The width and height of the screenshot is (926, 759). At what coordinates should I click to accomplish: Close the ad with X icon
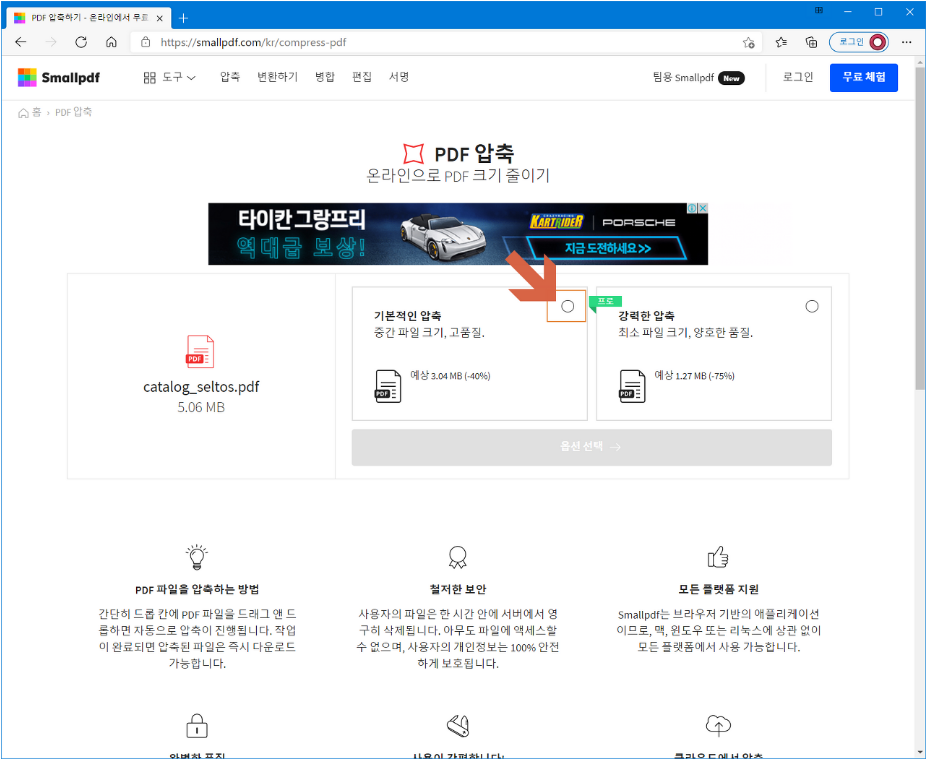703,208
